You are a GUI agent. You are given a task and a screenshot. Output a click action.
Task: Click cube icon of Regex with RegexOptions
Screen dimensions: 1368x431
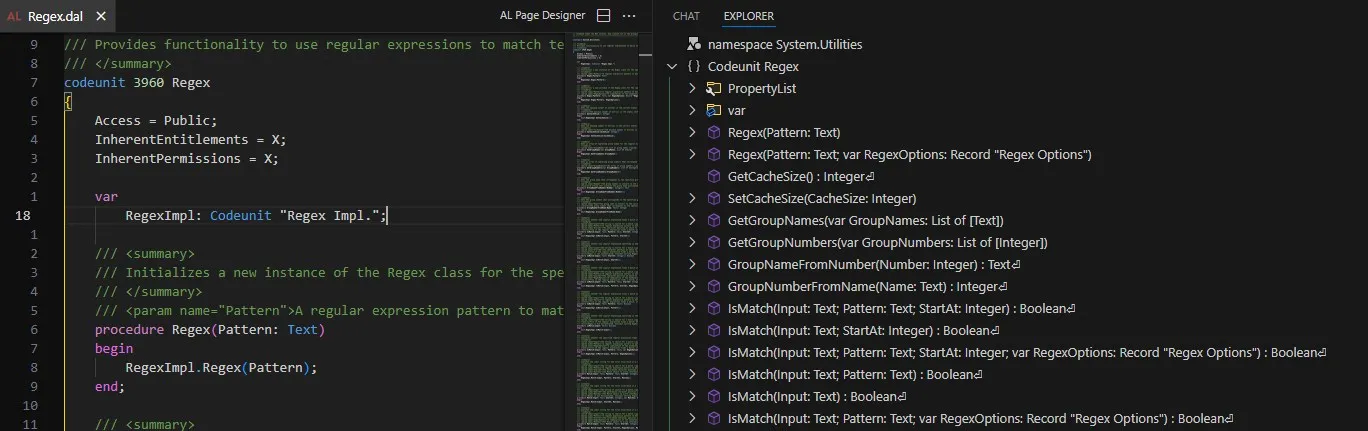pos(713,154)
